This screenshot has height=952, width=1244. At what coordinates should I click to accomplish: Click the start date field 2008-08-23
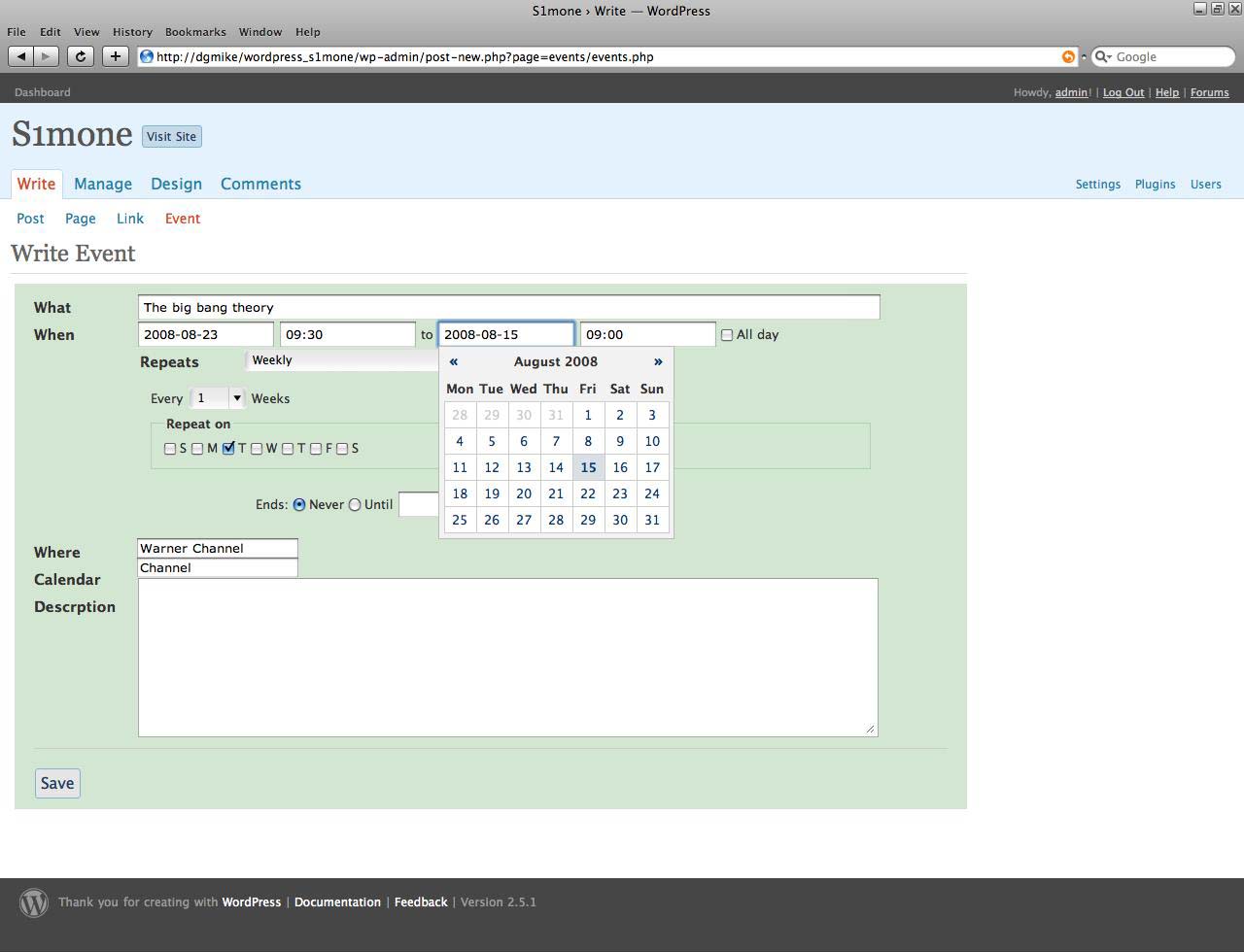(206, 334)
